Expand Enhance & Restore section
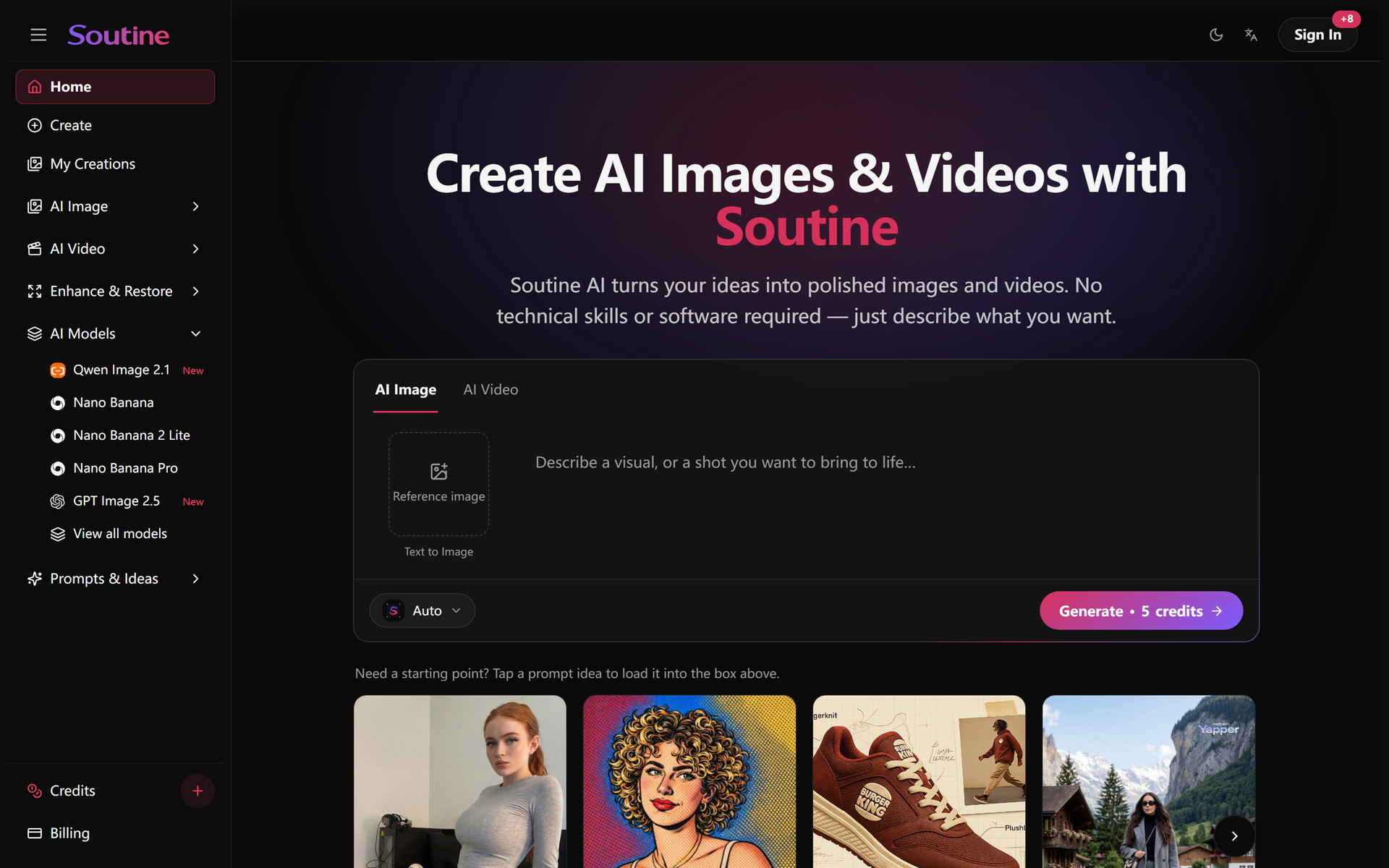 [115, 291]
